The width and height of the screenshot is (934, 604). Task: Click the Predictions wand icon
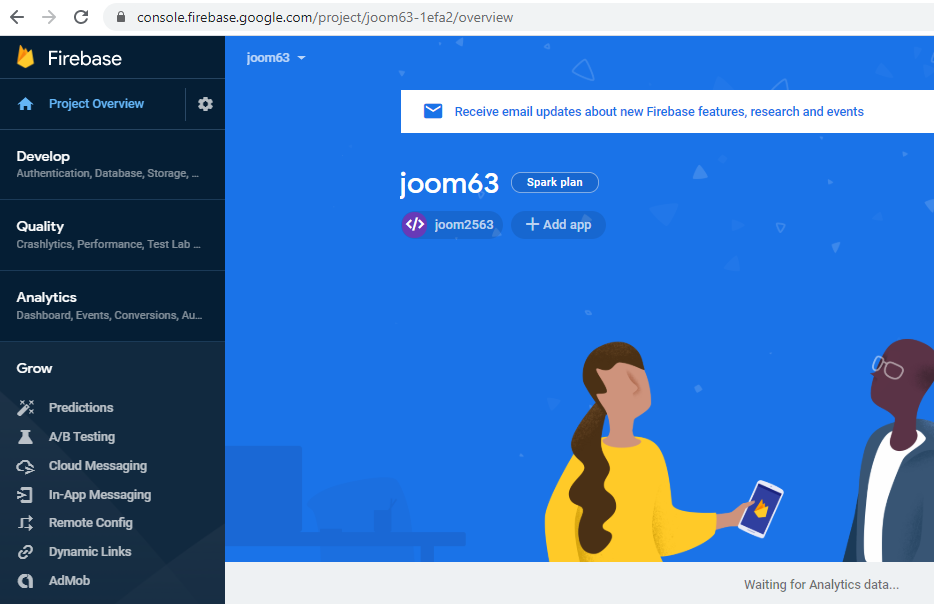26,408
